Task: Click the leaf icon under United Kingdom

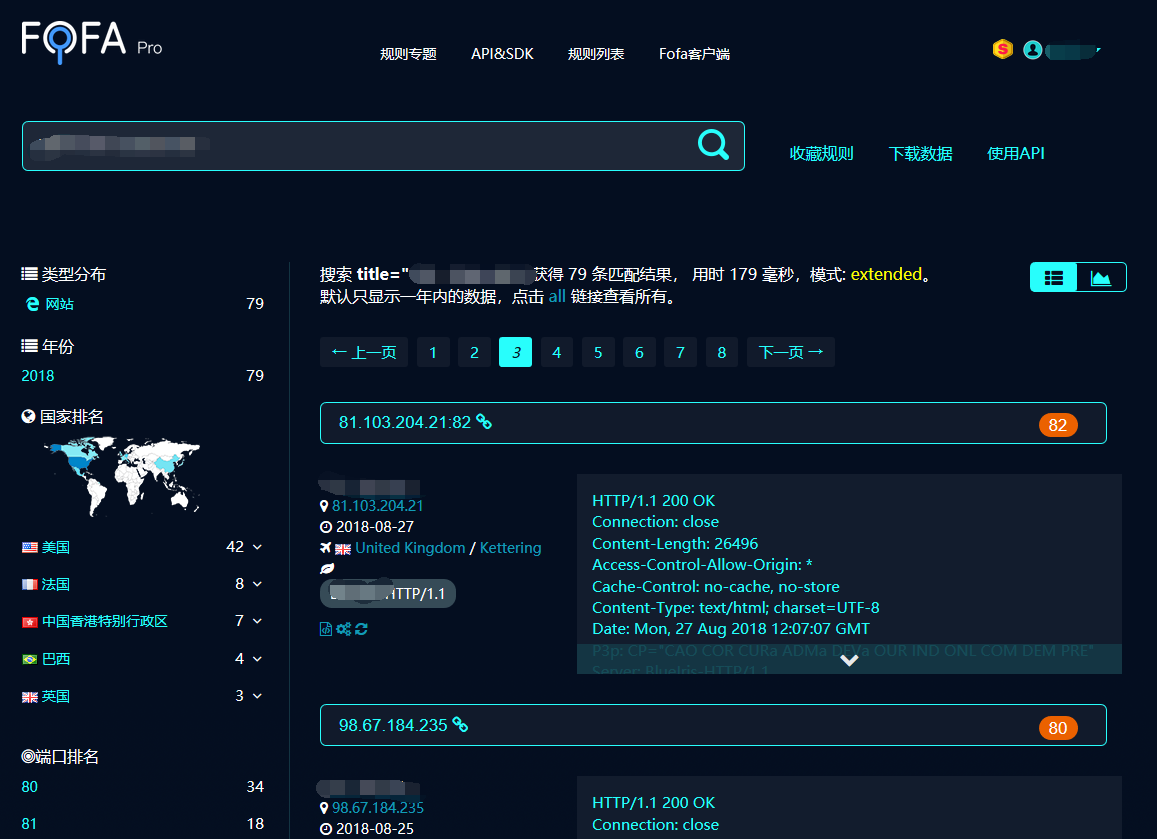Action: click(x=327, y=568)
